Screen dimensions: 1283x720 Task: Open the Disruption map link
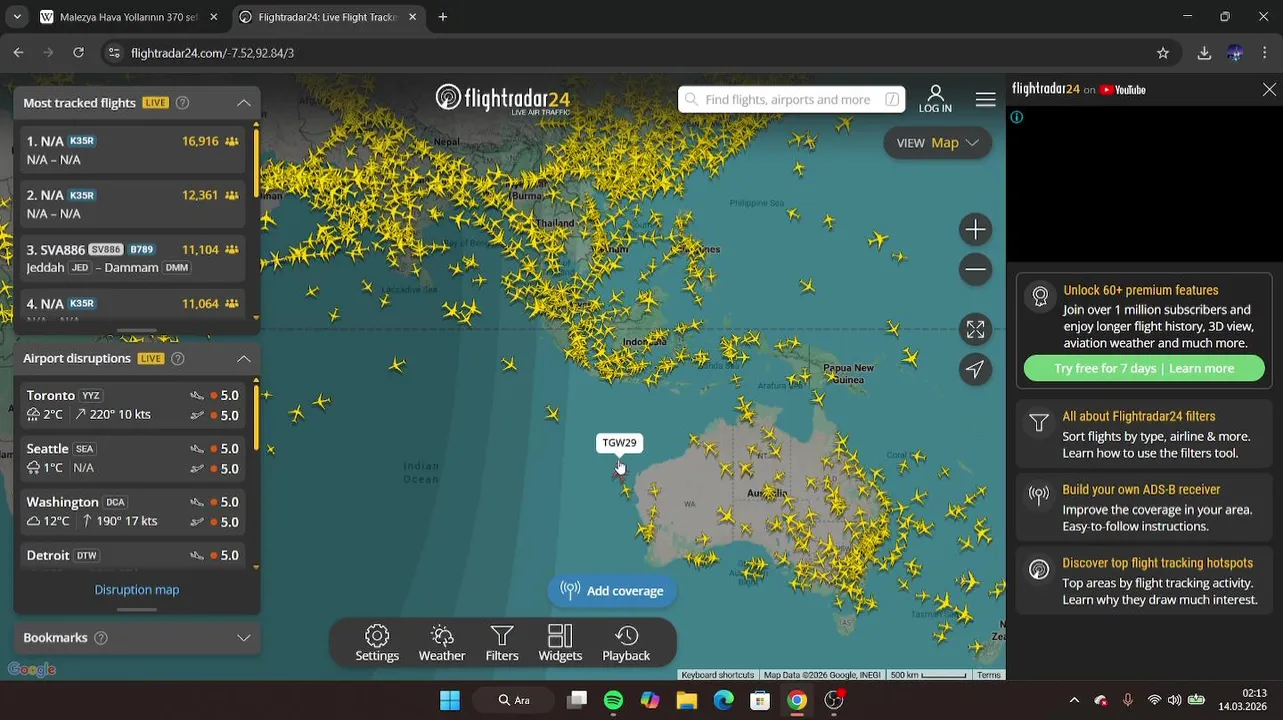(137, 589)
